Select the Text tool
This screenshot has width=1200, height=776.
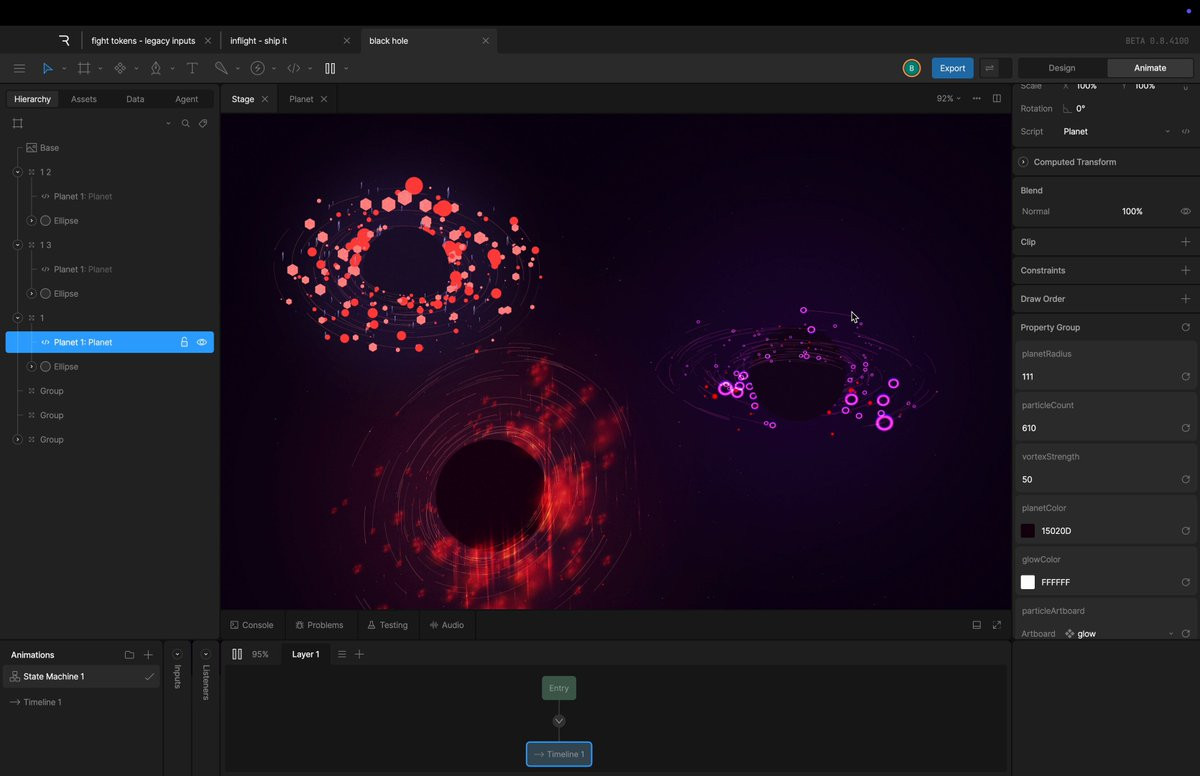pyautogui.click(x=192, y=68)
